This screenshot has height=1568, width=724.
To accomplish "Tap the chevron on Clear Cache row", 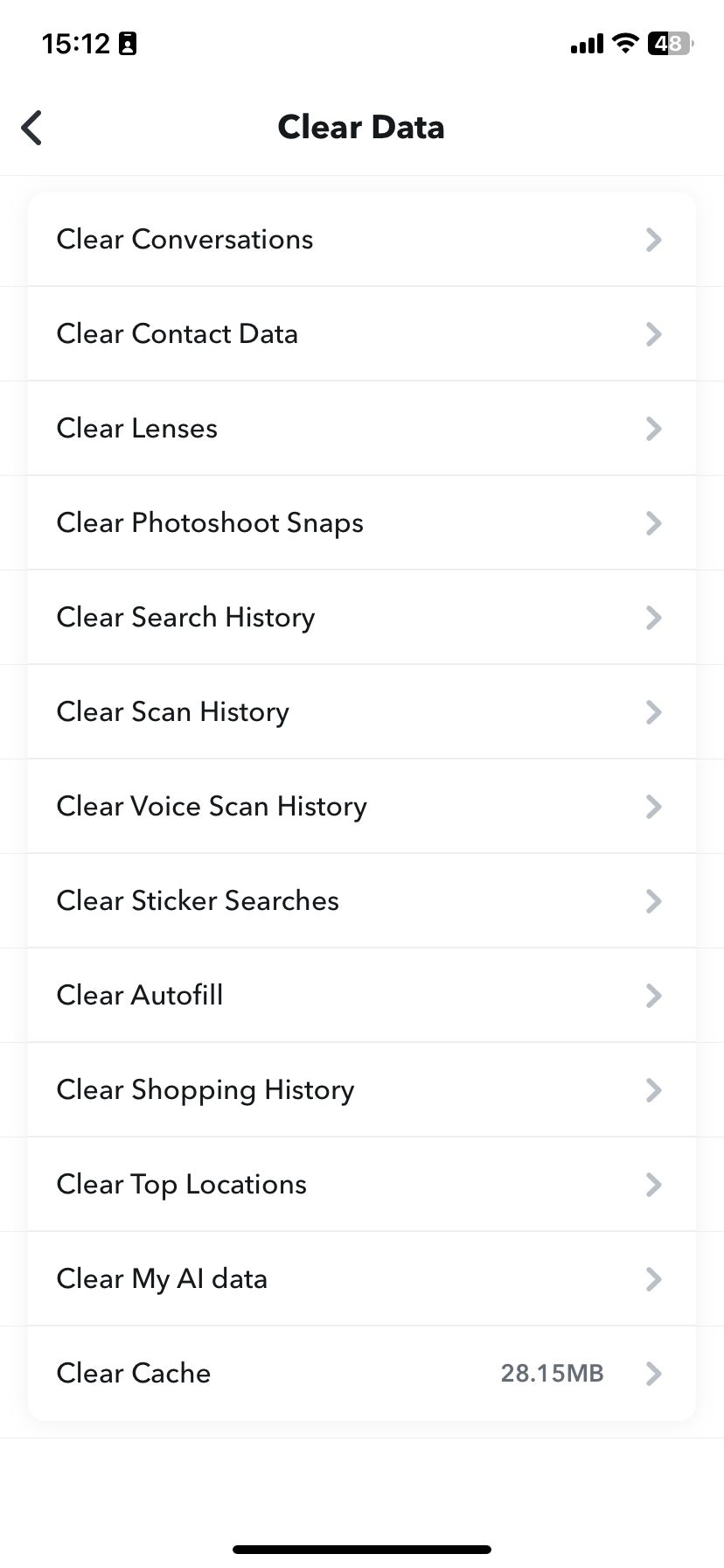I will (x=653, y=1374).
